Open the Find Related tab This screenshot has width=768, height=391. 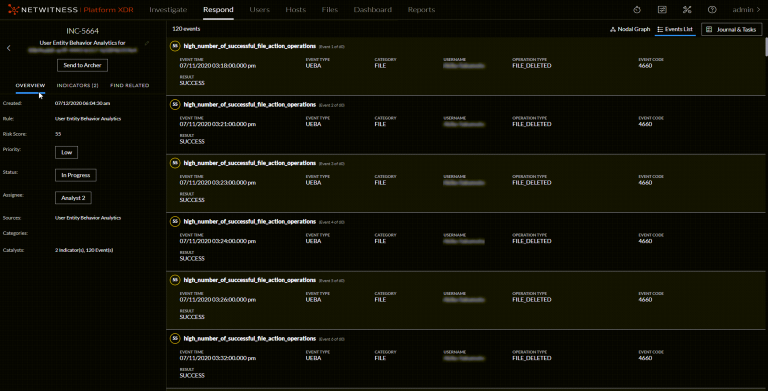[130, 85]
